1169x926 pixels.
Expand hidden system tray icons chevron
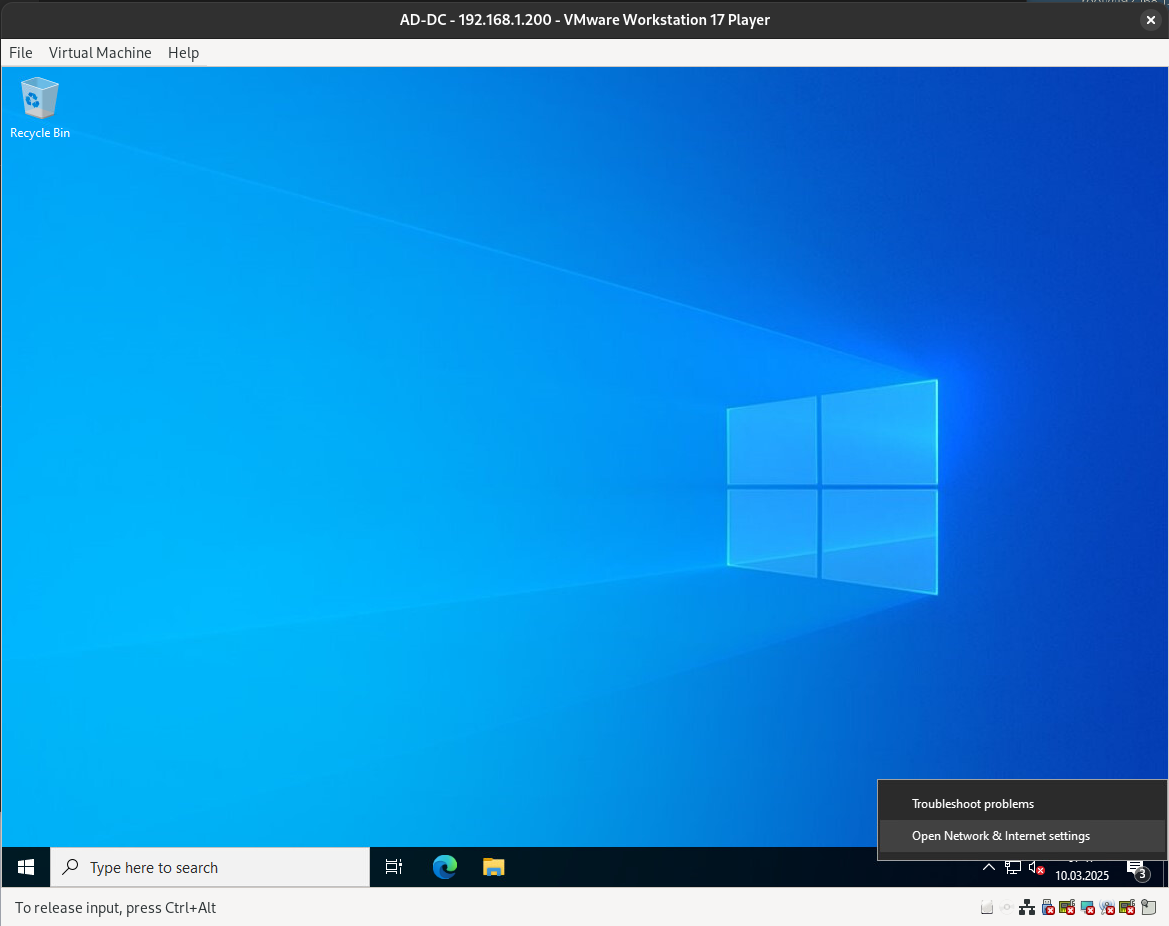[989, 867]
